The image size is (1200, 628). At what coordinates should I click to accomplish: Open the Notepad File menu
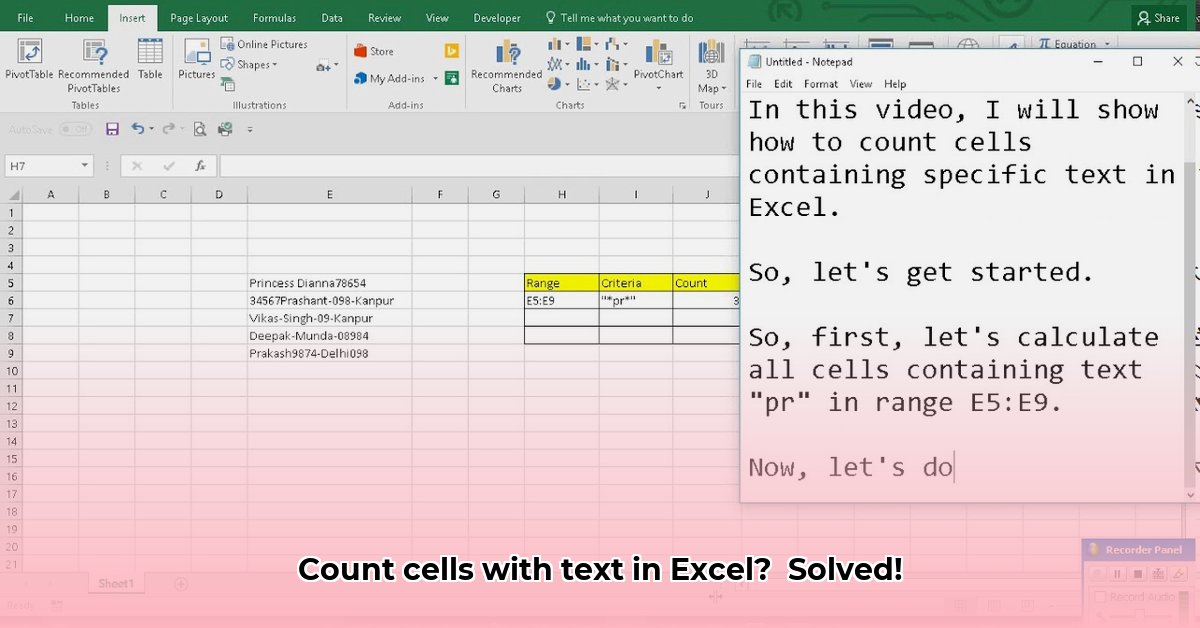[x=754, y=84]
